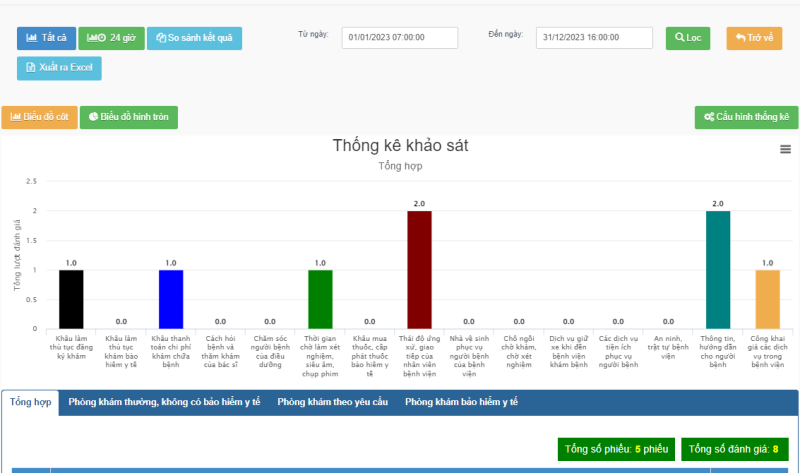Image resolution: width=800 pixels, height=473 pixels.
Task: Export data with "Xuất ra Excel"
Action: coord(59,68)
